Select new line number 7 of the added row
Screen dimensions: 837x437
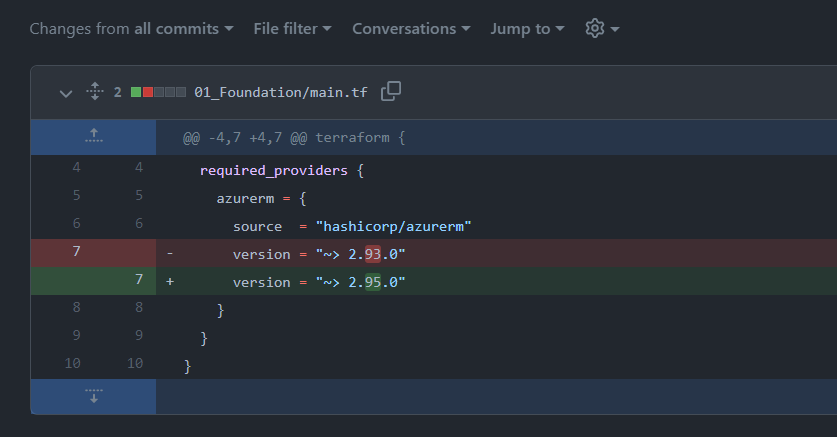tap(139, 279)
